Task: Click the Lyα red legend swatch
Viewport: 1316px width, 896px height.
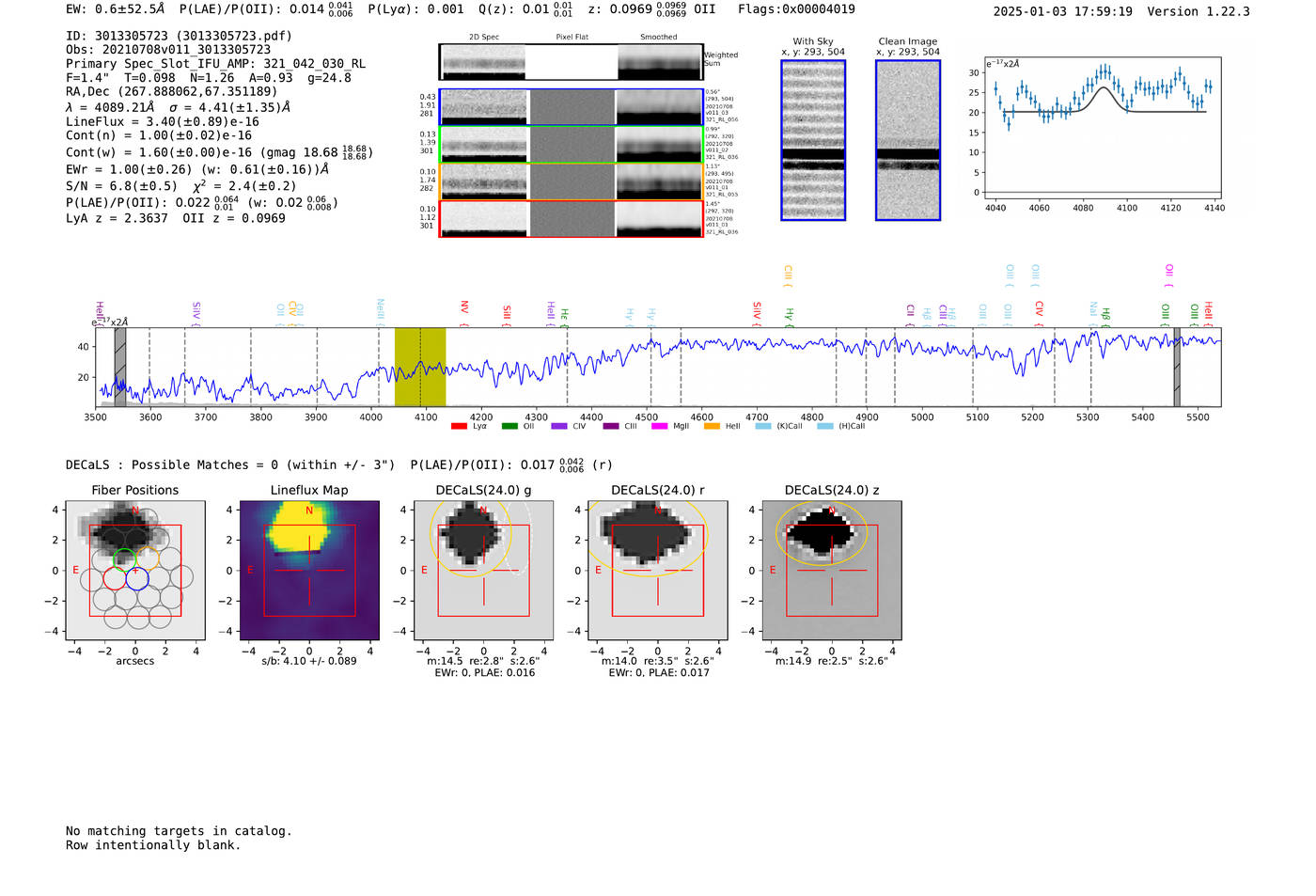Action: pos(459,426)
